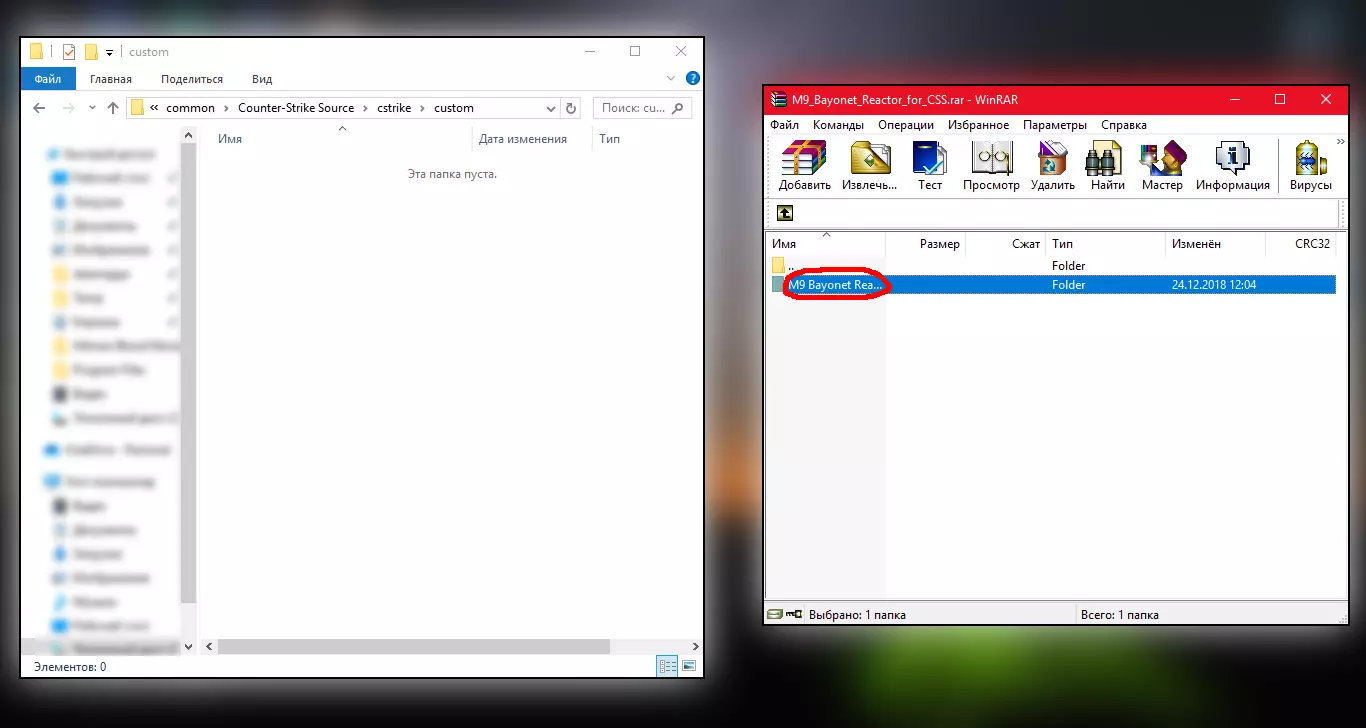Open the Избранное menu

click(978, 125)
